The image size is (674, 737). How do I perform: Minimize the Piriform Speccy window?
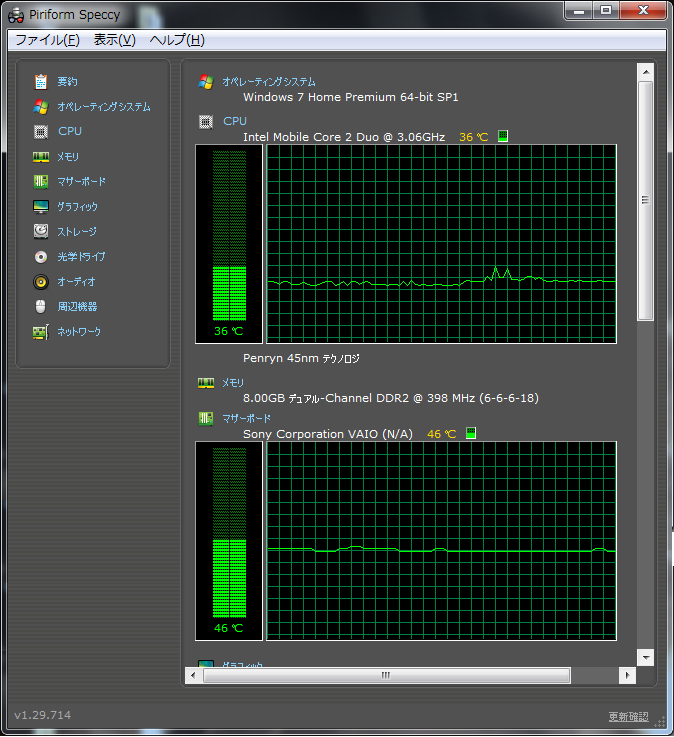point(579,10)
